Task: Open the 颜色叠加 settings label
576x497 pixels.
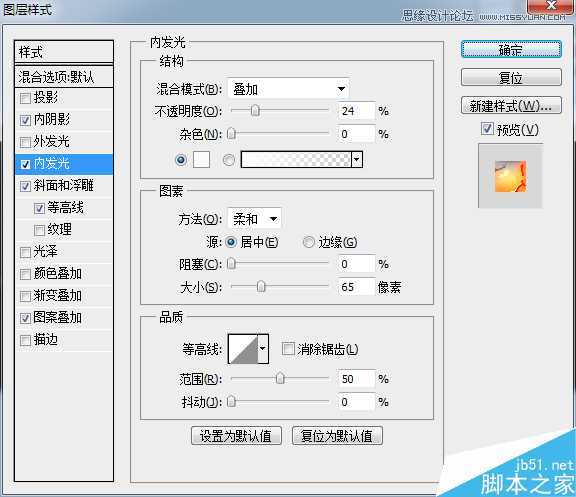Action: click(x=58, y=274)
